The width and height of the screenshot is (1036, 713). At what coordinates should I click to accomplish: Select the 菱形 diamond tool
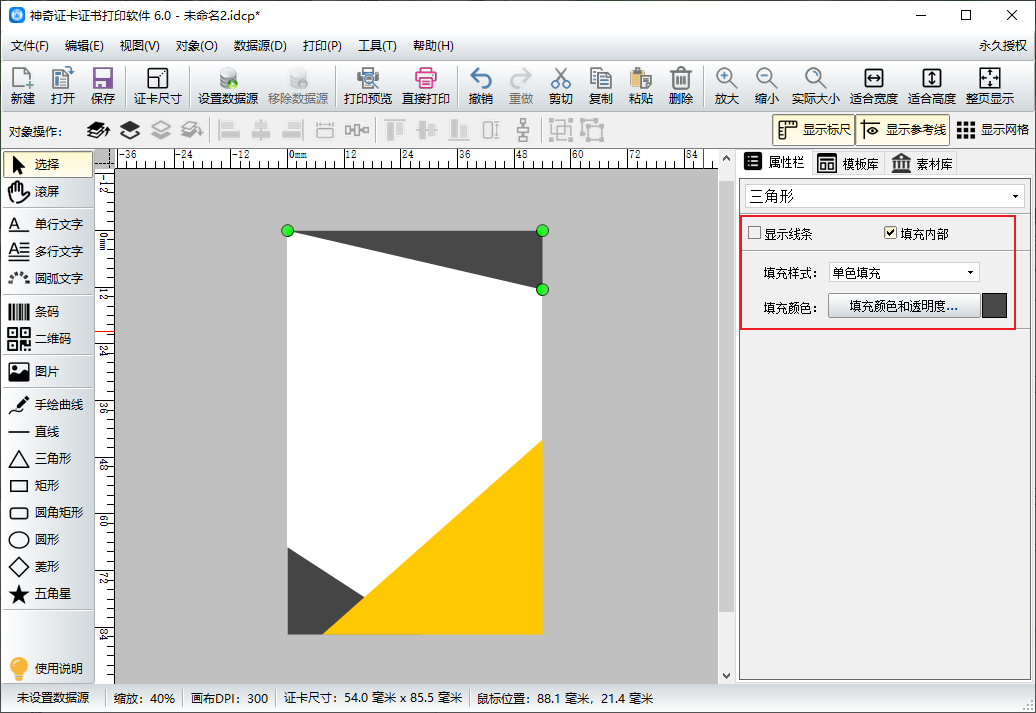tap(48, 567)
